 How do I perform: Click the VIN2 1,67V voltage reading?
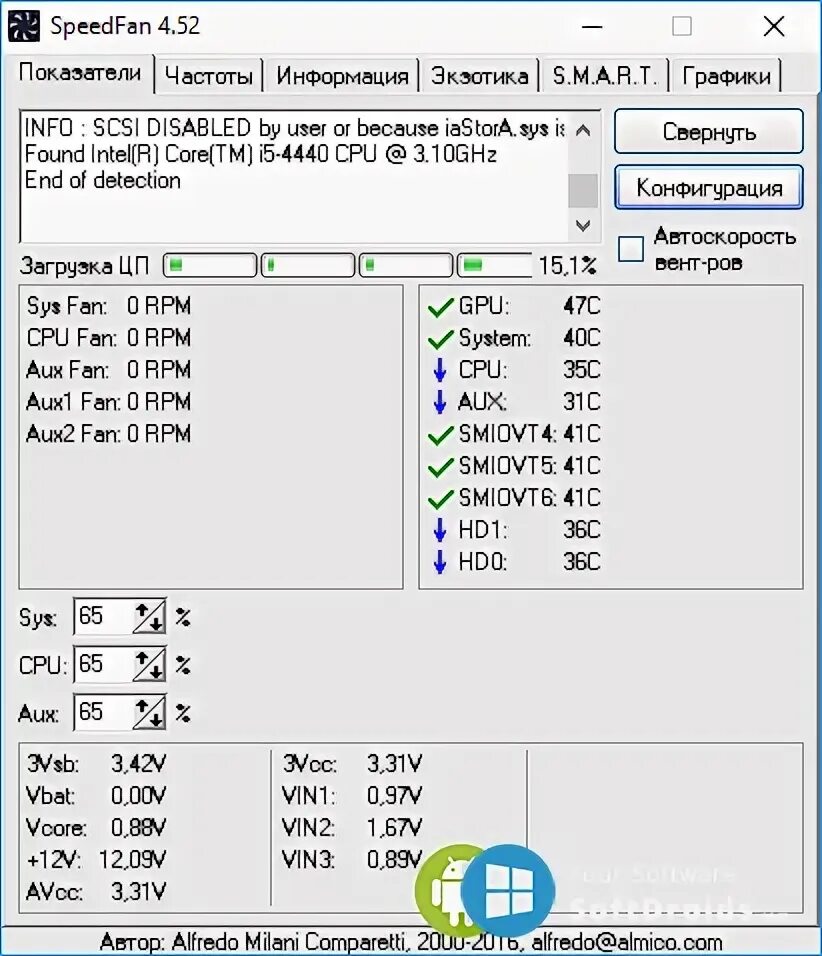352,828
